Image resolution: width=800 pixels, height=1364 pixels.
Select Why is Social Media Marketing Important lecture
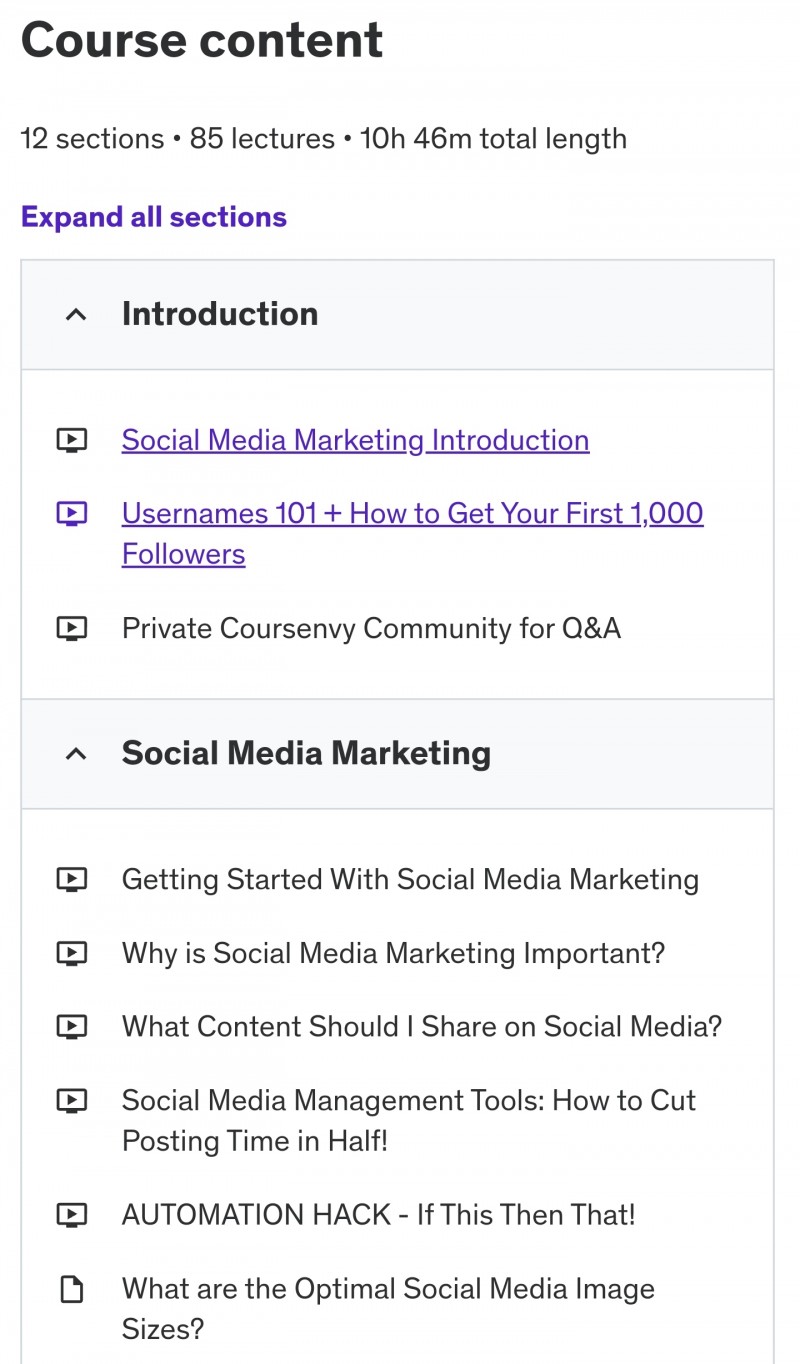coord(393,953)
